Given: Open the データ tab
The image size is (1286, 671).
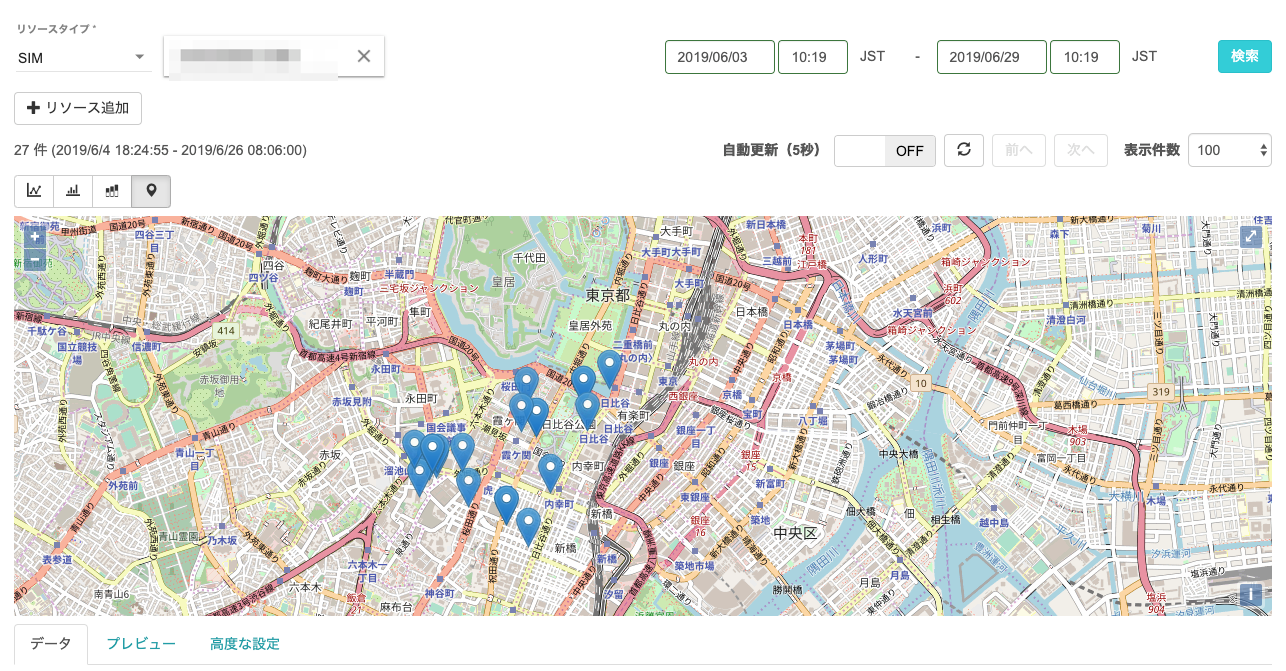Looking at the screenshot, I should 51,644.
